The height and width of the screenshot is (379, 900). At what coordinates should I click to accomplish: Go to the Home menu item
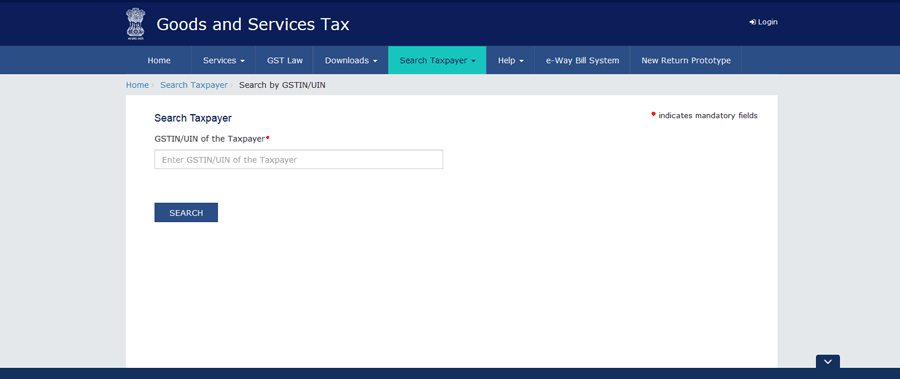[x=159, y=60]
